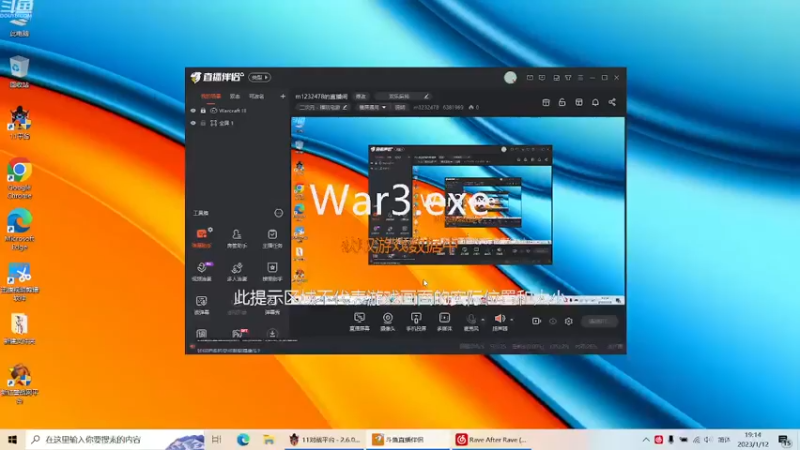Mute the 麦克风 microphone
Viewport: 800px width, 450px height.
471,322
